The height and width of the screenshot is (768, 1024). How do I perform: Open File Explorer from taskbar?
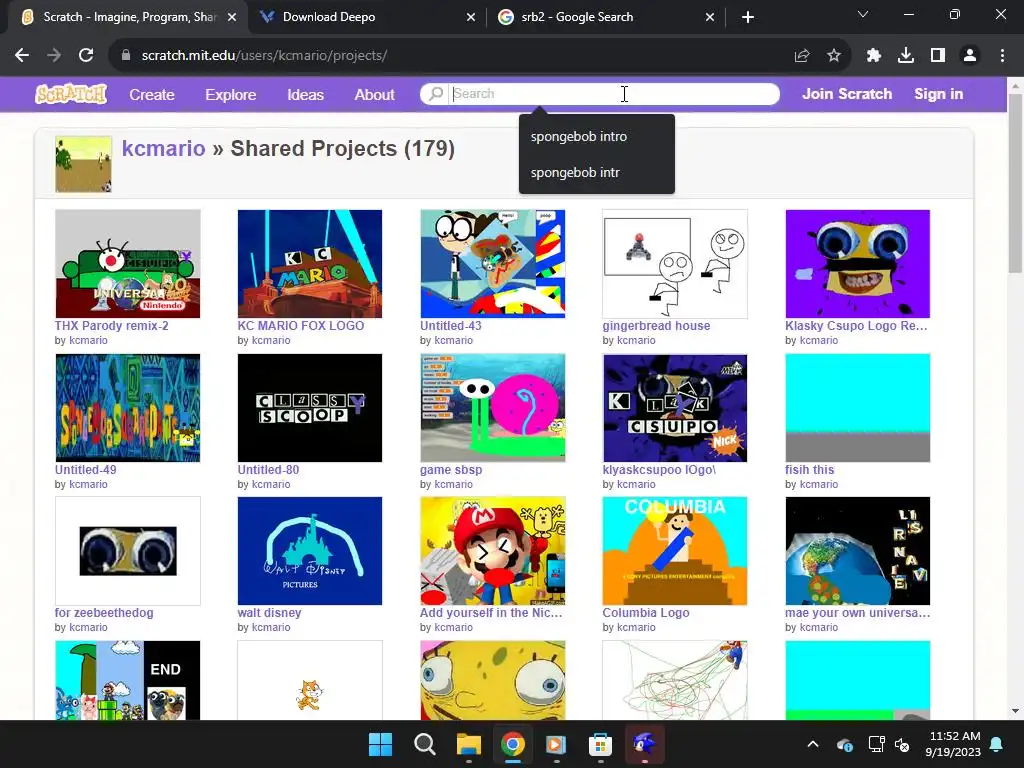pyautogui.click(x=469, y=744)
